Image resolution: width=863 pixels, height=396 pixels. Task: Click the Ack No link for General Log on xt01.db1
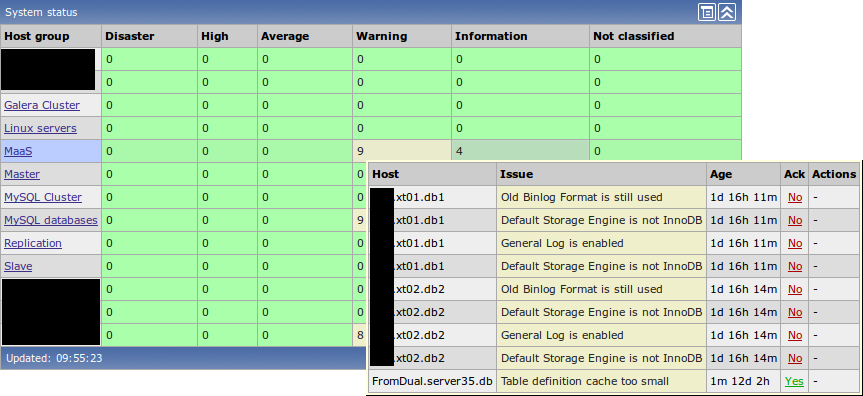click(x=795, y=243)
